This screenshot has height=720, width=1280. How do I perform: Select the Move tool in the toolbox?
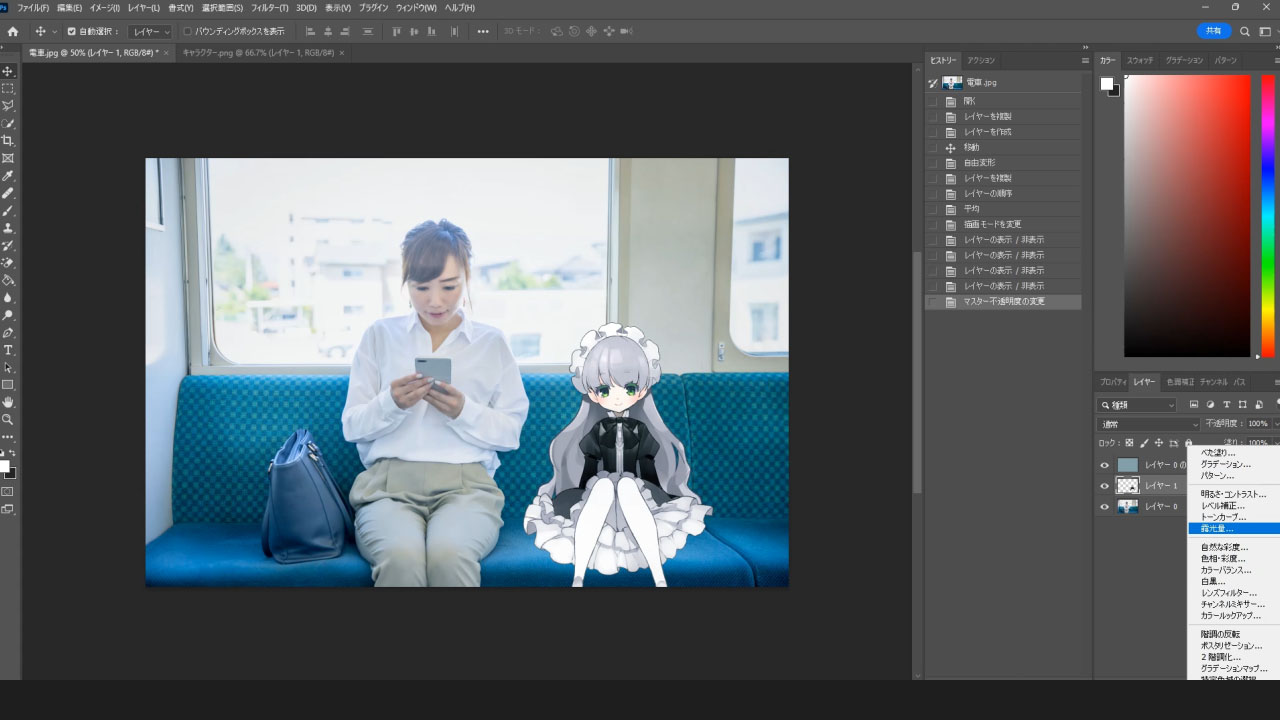[x=8, y=71]
